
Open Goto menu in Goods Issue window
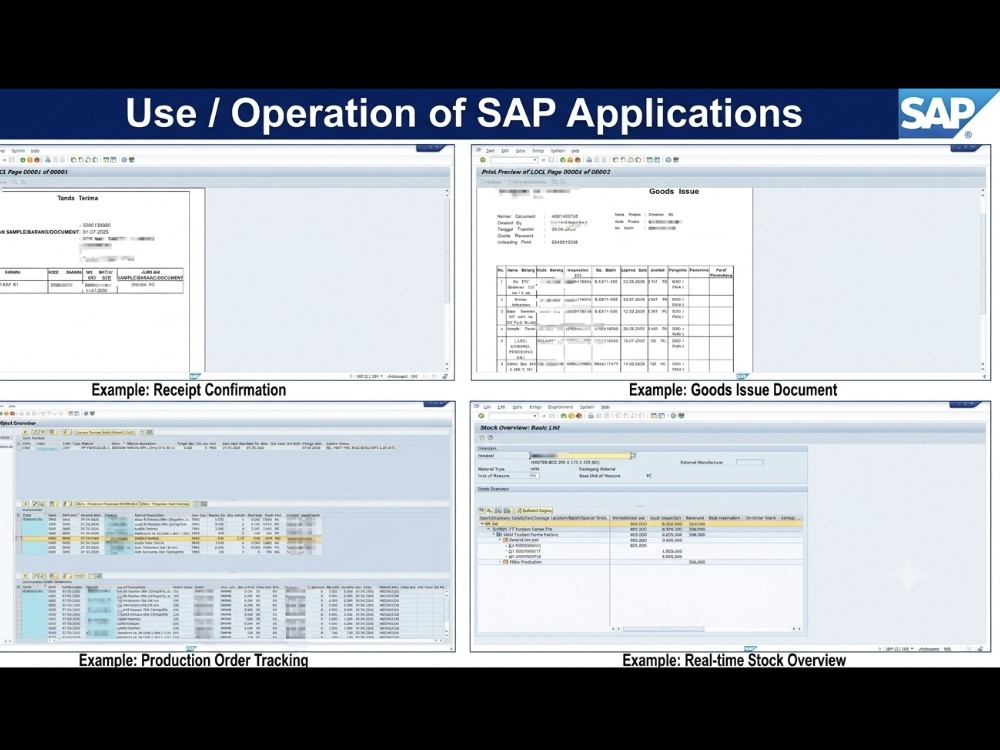point(520,151)
